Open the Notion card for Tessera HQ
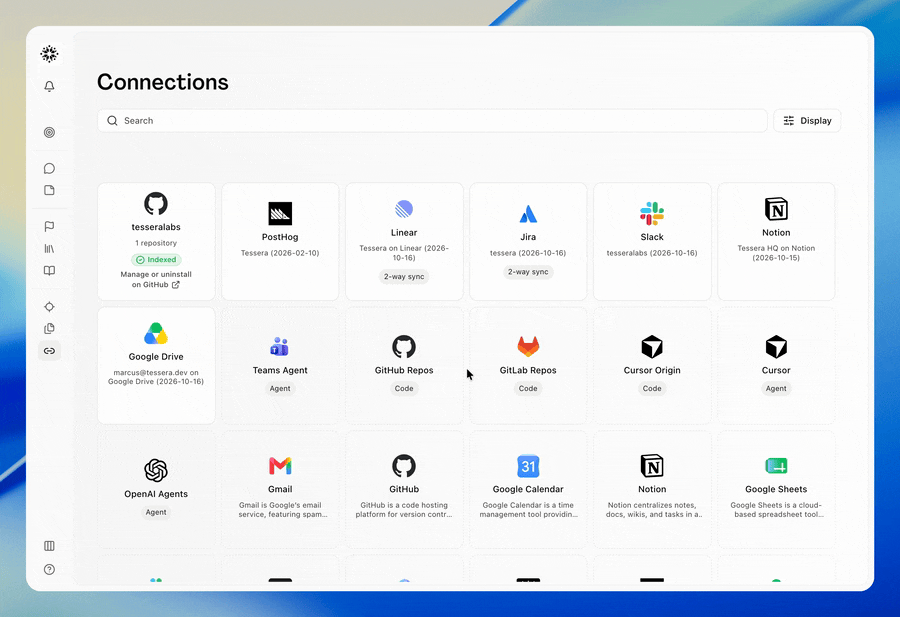900x617 pixels. click(x=776, y=242)
